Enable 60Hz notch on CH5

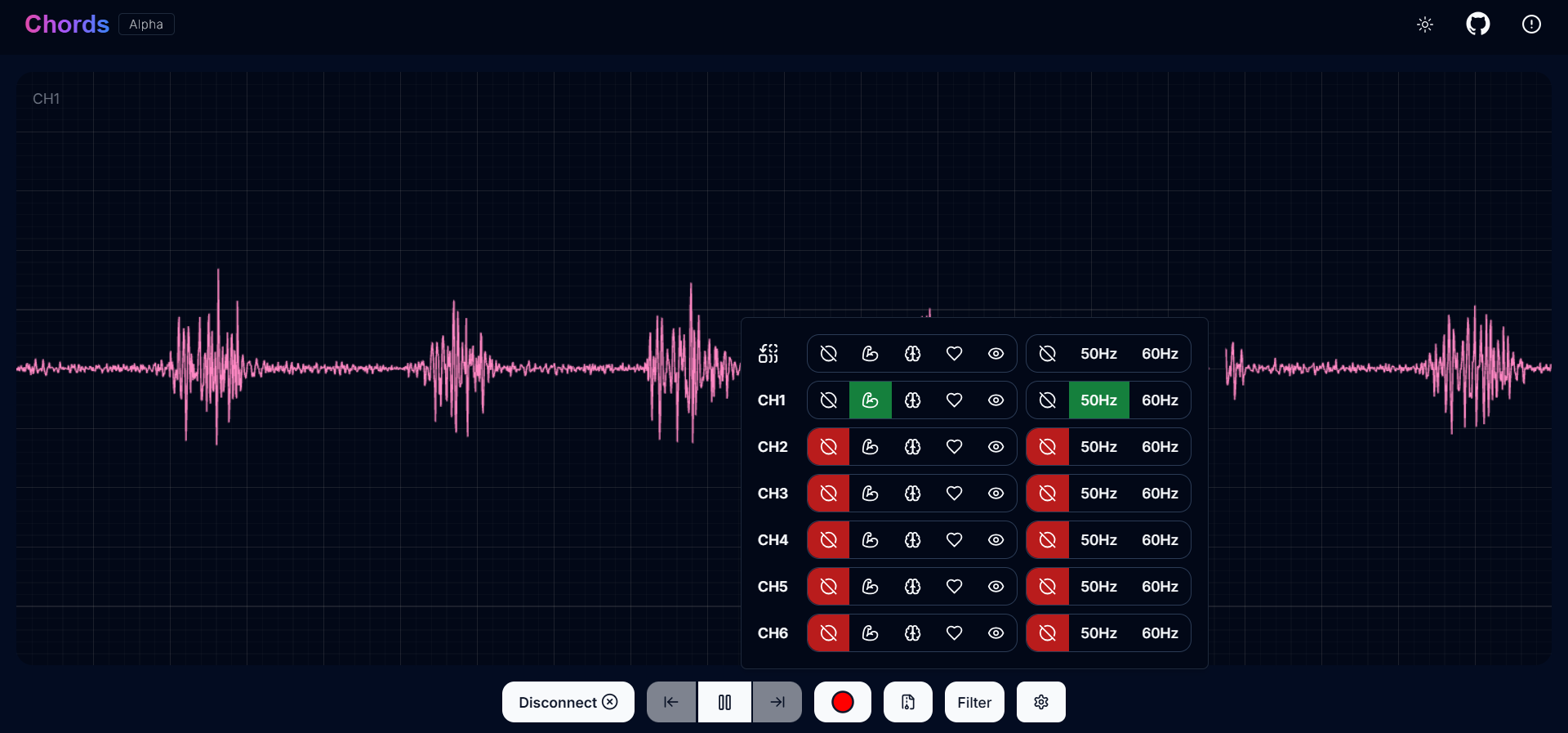click(1160, 587)
